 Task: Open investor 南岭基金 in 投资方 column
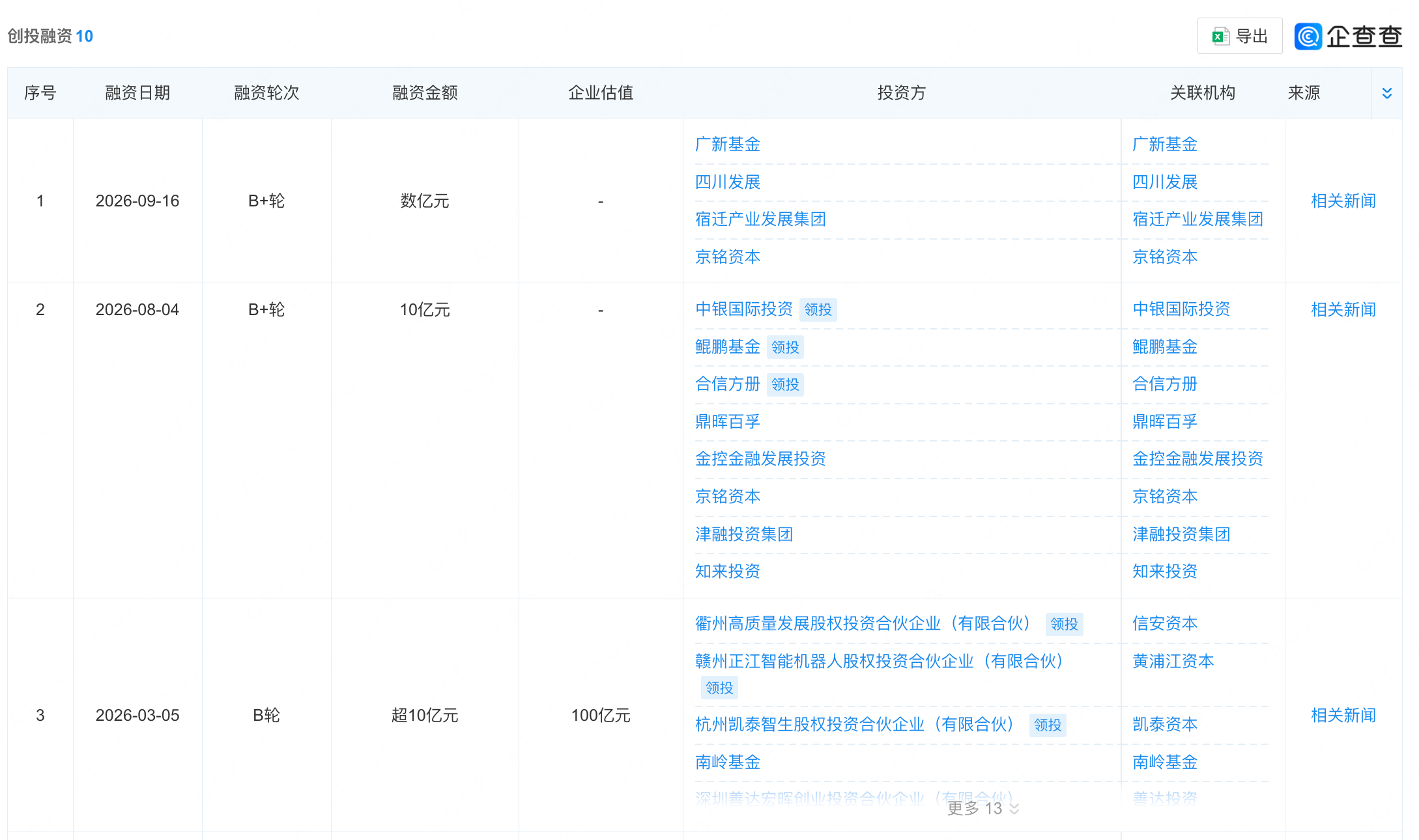coord(727,762)
